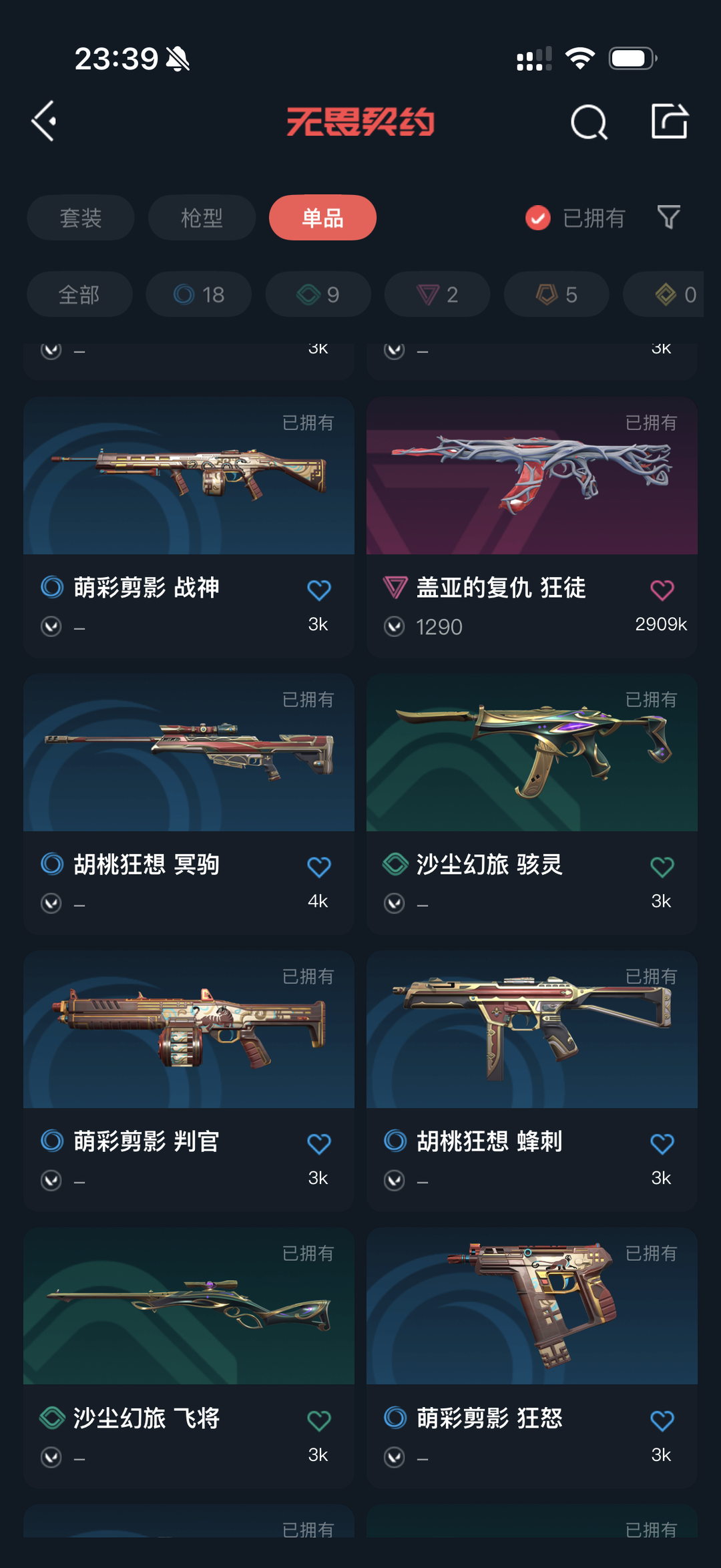721x1568 pixels.
Task: Favorite the 胡桃狂想 蜂刺 skin
Action: pyautogui.click(x=662, y=1144)
